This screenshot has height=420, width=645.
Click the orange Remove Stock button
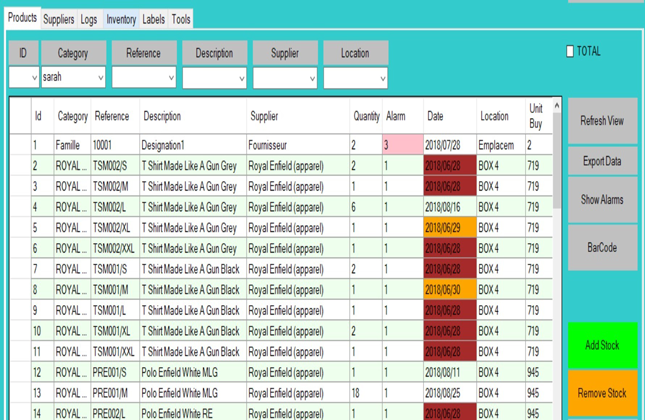[x=603, y=393]
